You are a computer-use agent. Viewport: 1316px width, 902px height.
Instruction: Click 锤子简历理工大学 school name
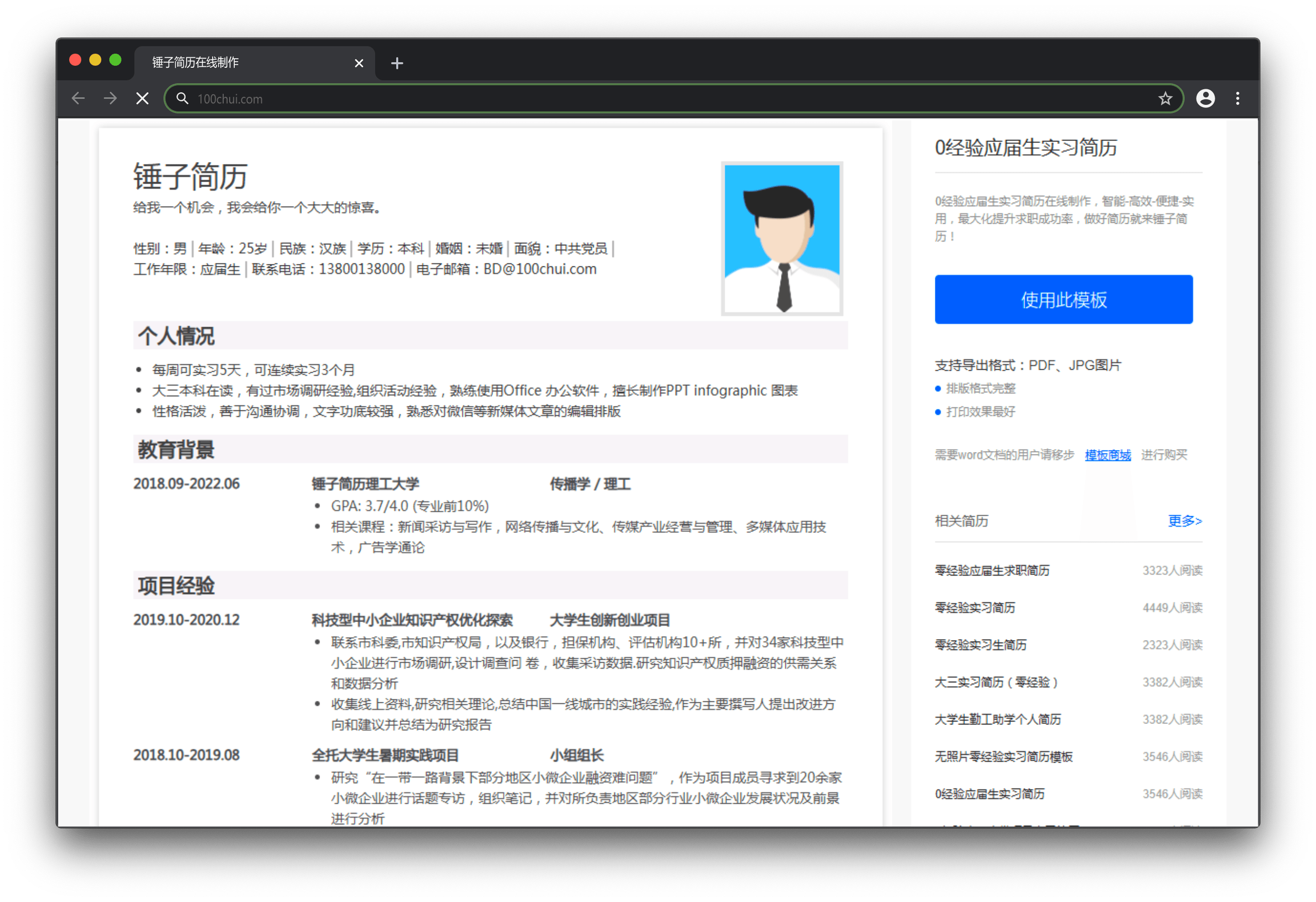click(x=365, y=484)
